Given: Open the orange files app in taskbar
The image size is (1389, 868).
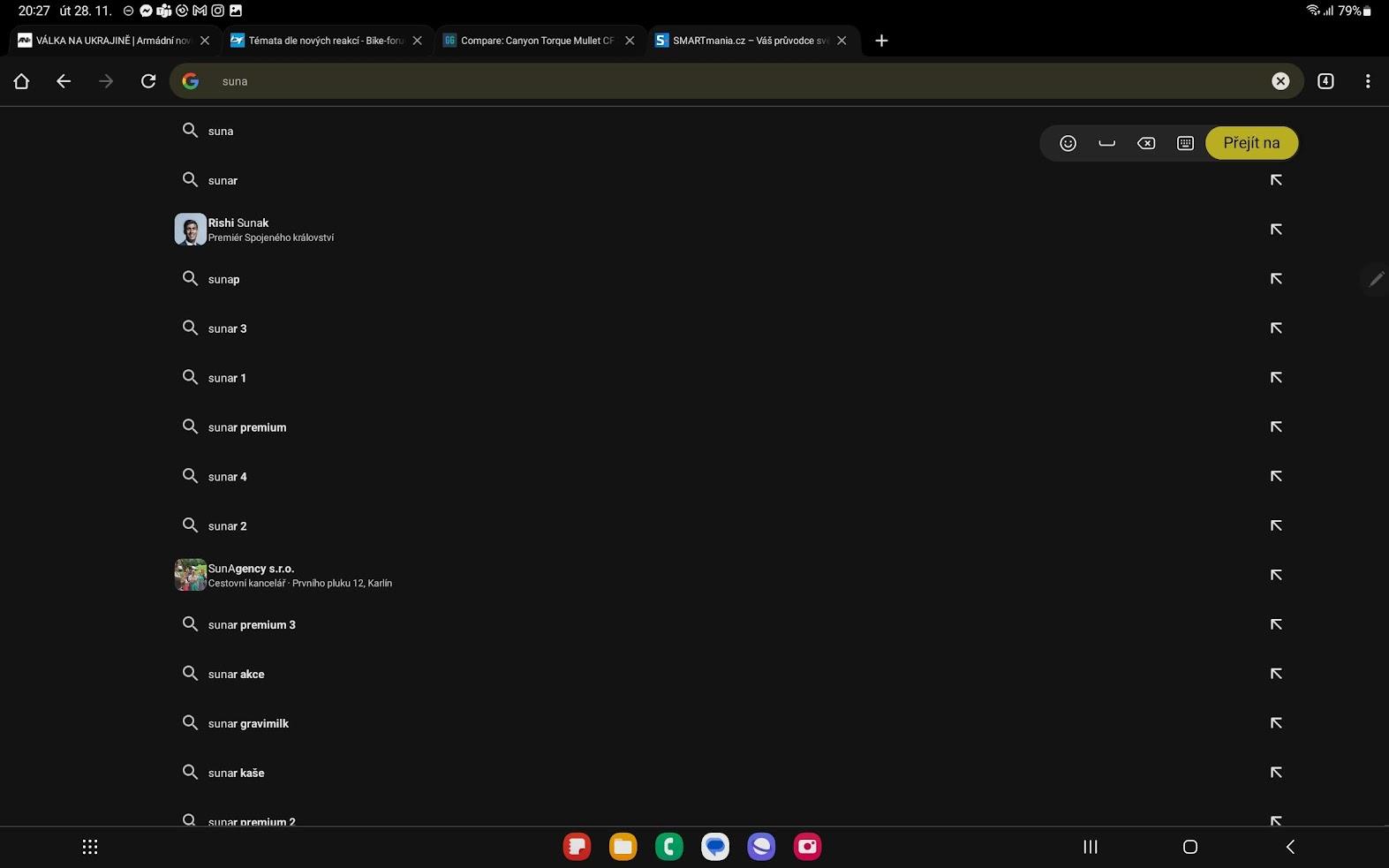Looking at the screenshot, I should 623,847.
